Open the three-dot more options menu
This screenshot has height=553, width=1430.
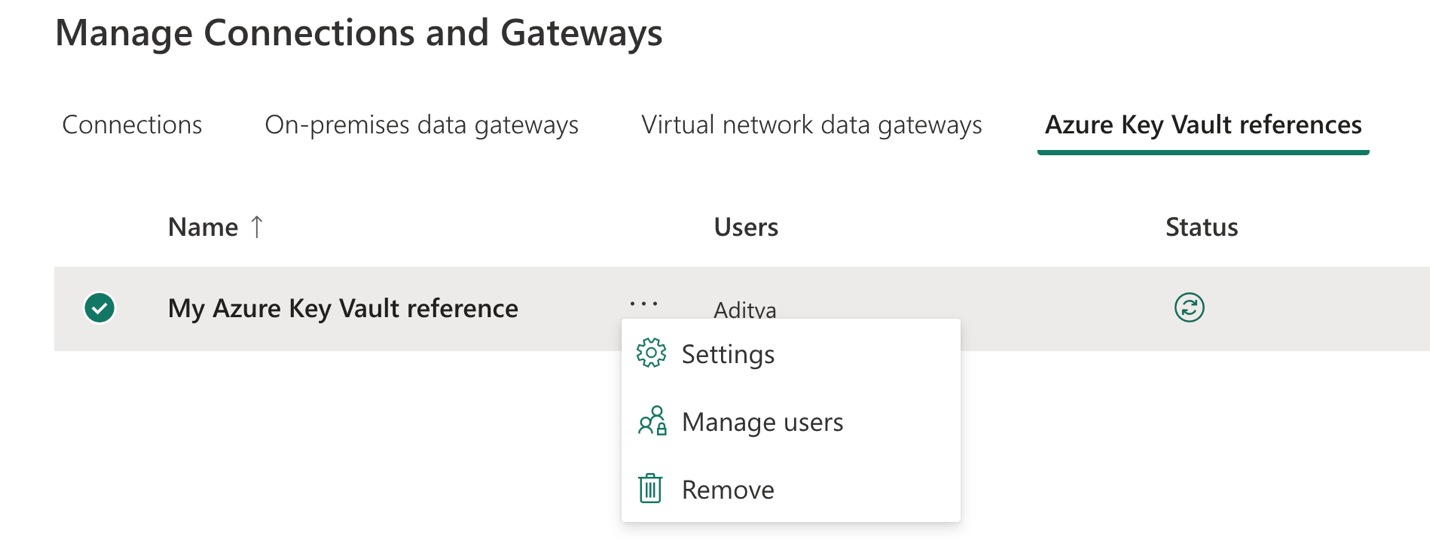coord(644,303)
